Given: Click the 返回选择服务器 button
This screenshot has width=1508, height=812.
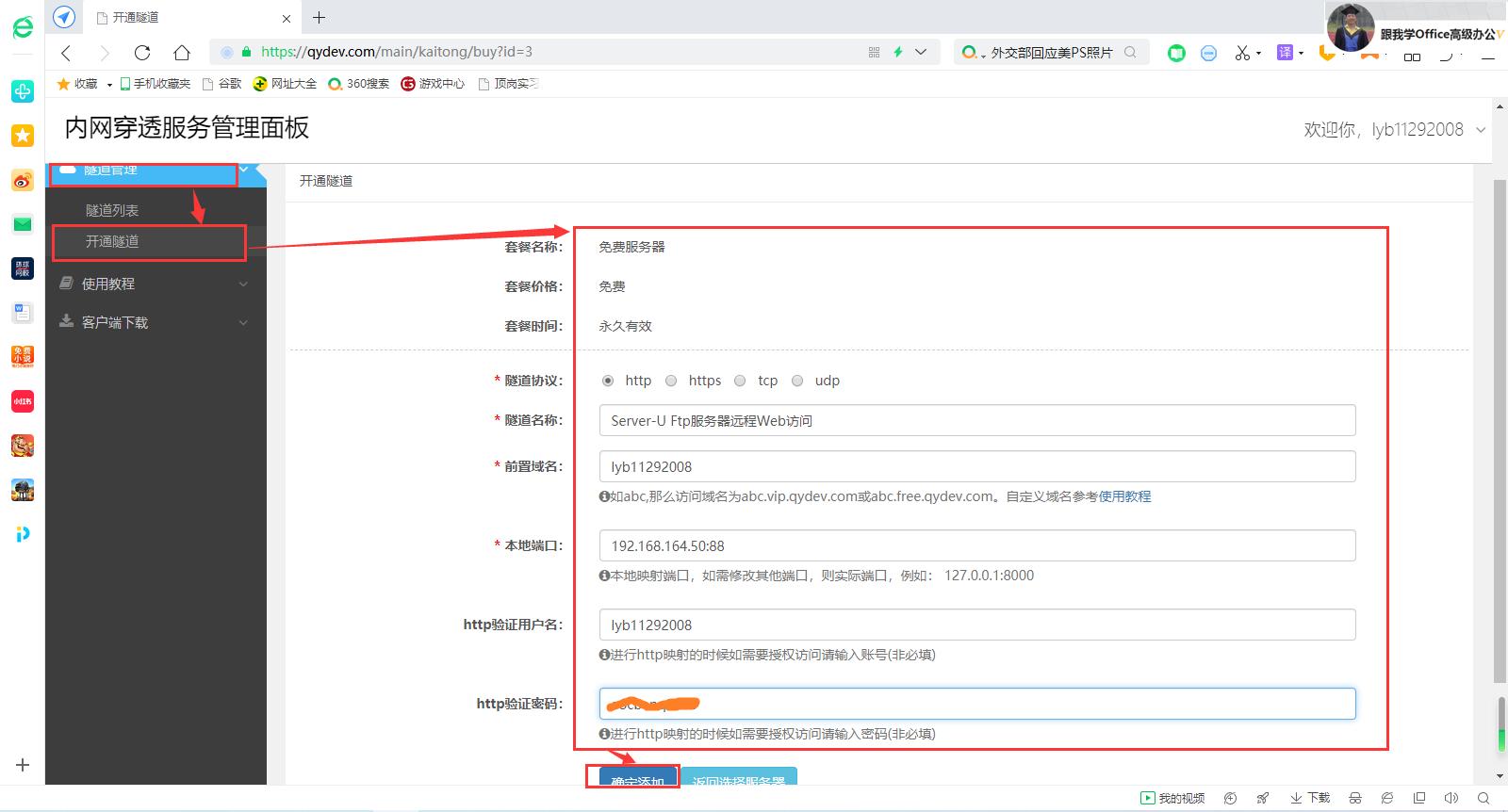Looking at the screenshot, I should (x=739, y=777).
